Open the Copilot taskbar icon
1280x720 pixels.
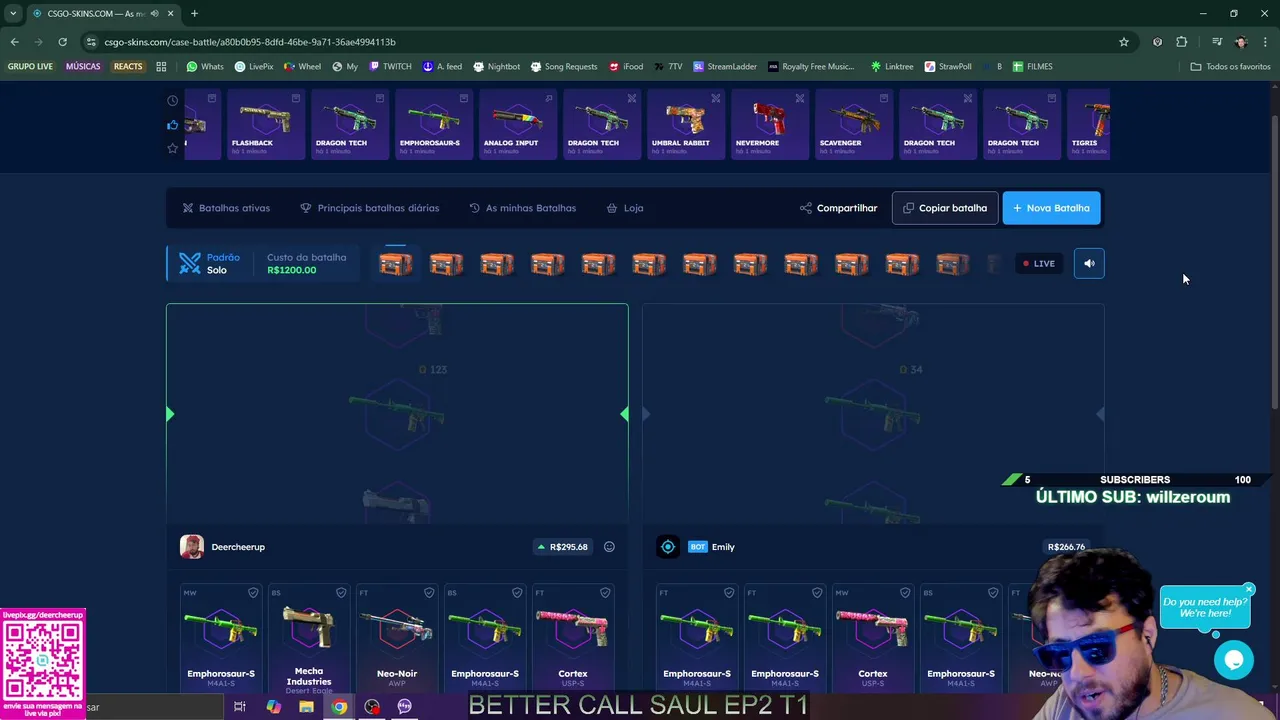[x=273, y=707]
